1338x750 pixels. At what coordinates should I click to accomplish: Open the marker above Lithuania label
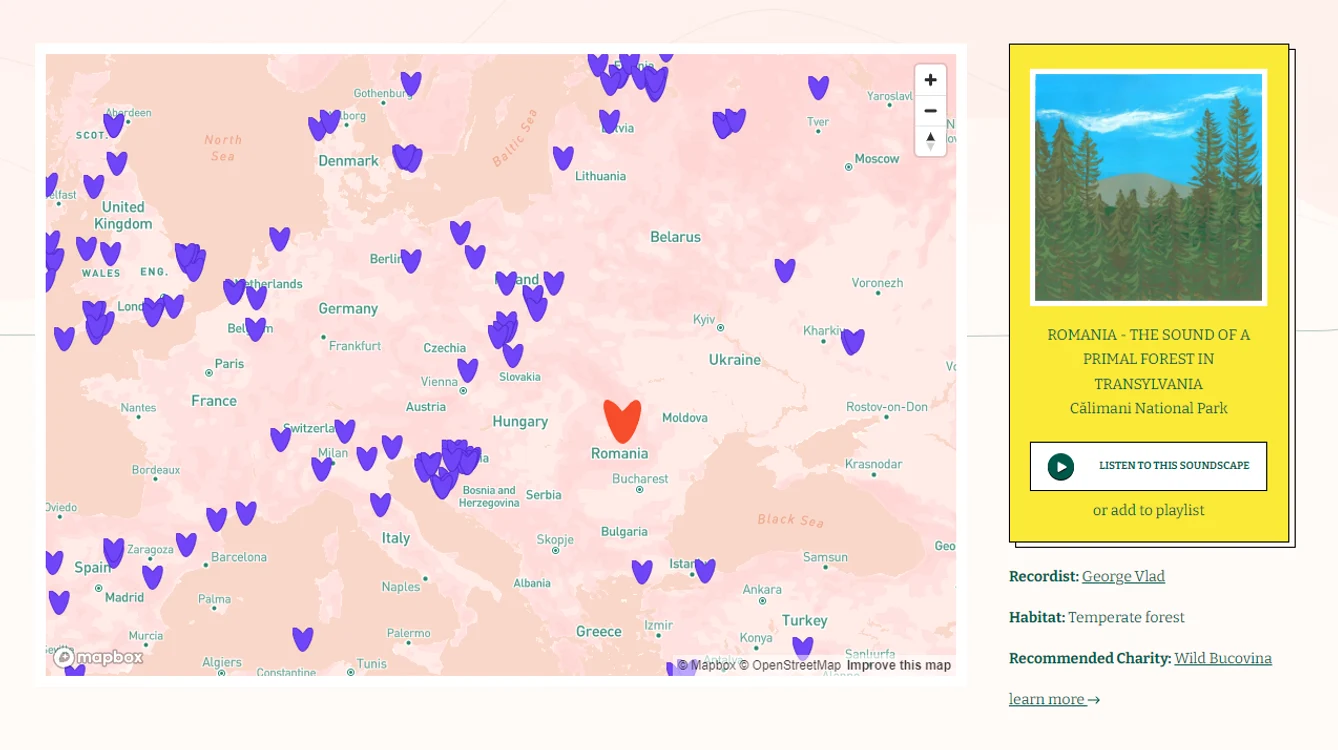coord(563,158)
